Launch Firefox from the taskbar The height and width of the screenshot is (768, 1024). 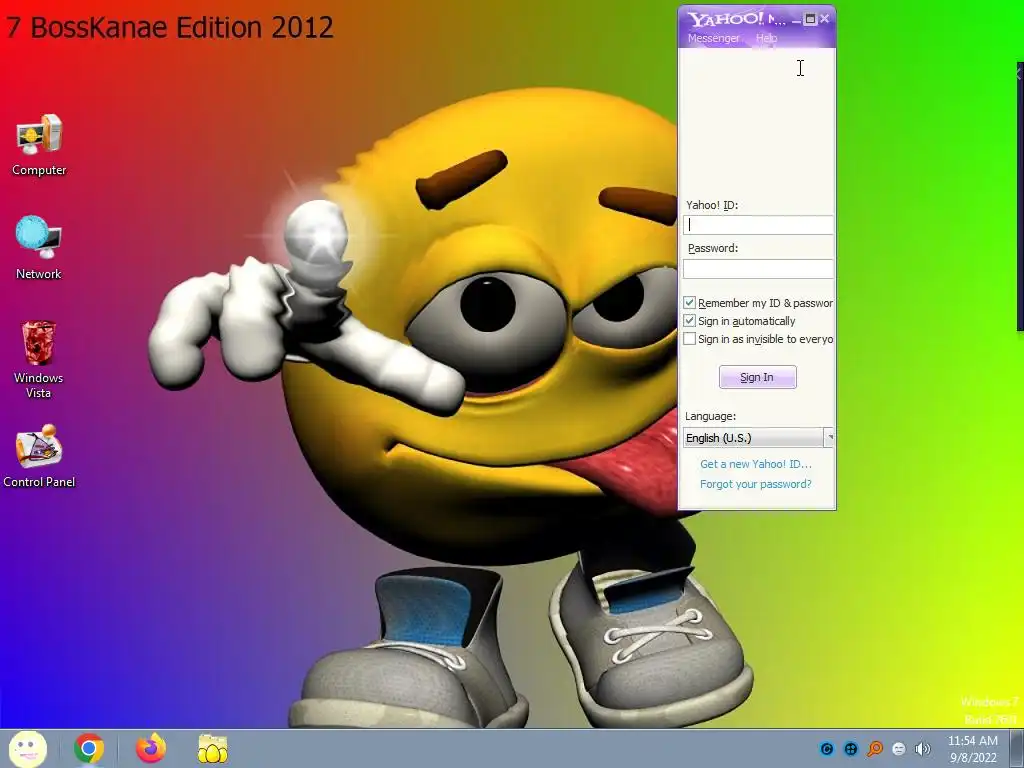(x=151, y=748)
